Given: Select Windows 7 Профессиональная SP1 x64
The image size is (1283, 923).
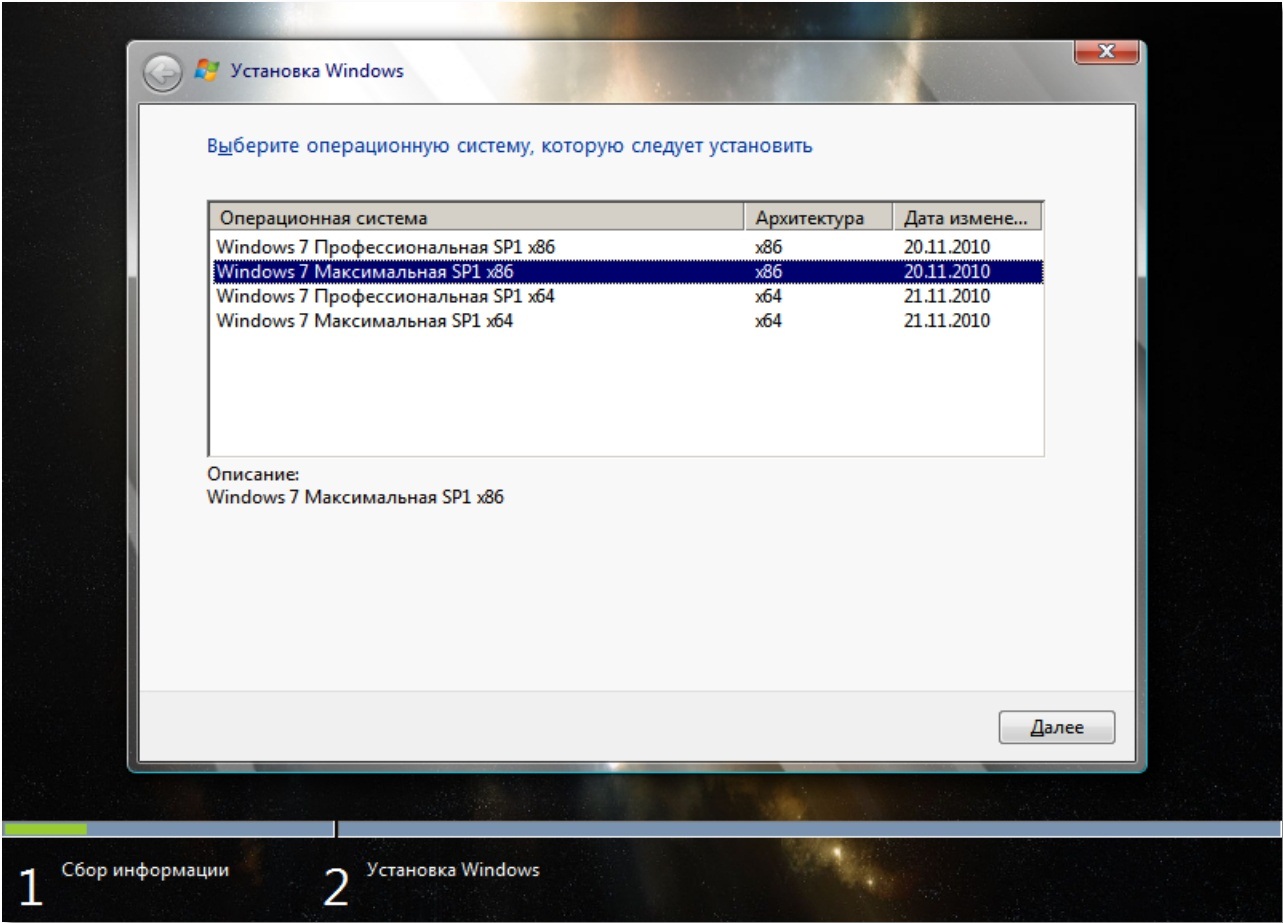Looking at the screenshot, I should point(626,296).
